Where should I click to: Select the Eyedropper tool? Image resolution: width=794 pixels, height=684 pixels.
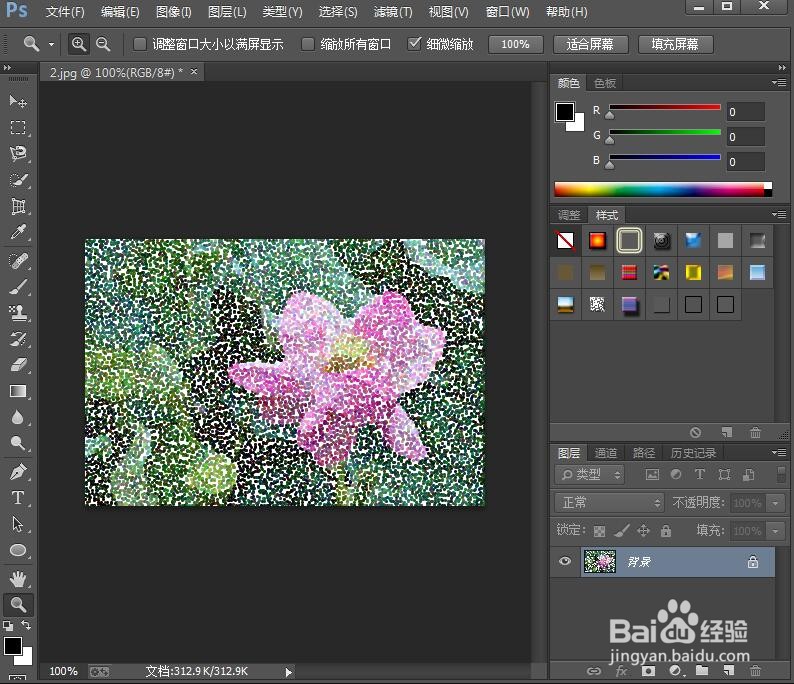pos(18,232)
